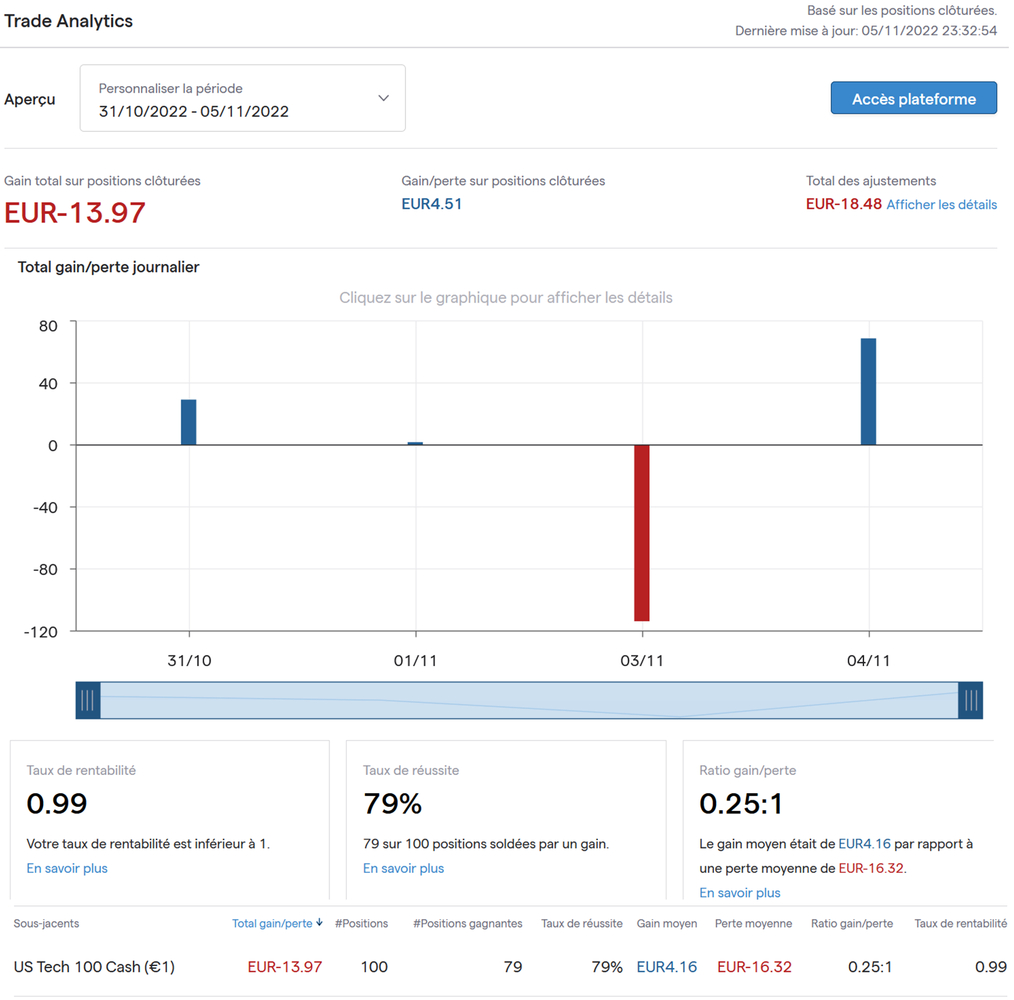The image size is (1014, 1000).
Task: Click the EUR4.51 gain/perte value
Action: pyautogui.click(x=431, y=204)
